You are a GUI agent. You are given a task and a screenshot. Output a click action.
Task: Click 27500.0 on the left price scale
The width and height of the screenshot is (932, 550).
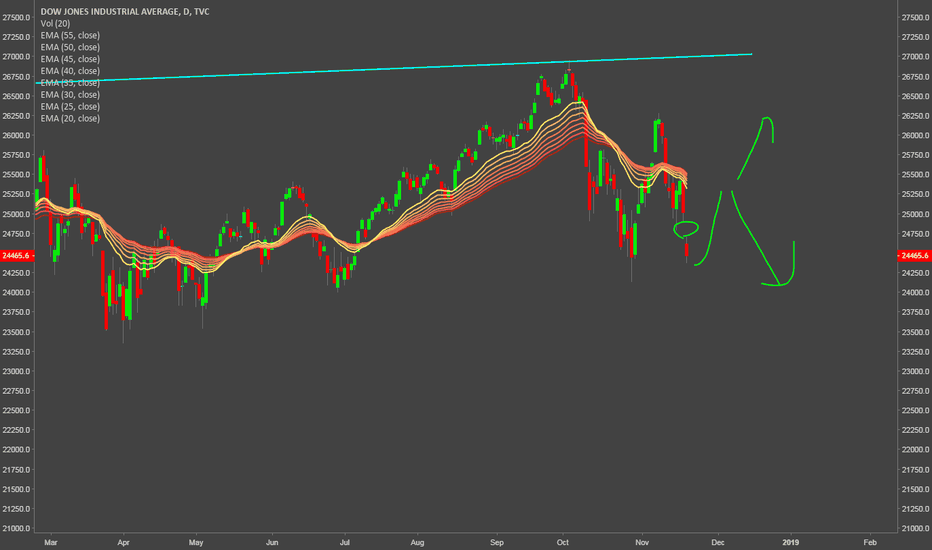point(16,18)
